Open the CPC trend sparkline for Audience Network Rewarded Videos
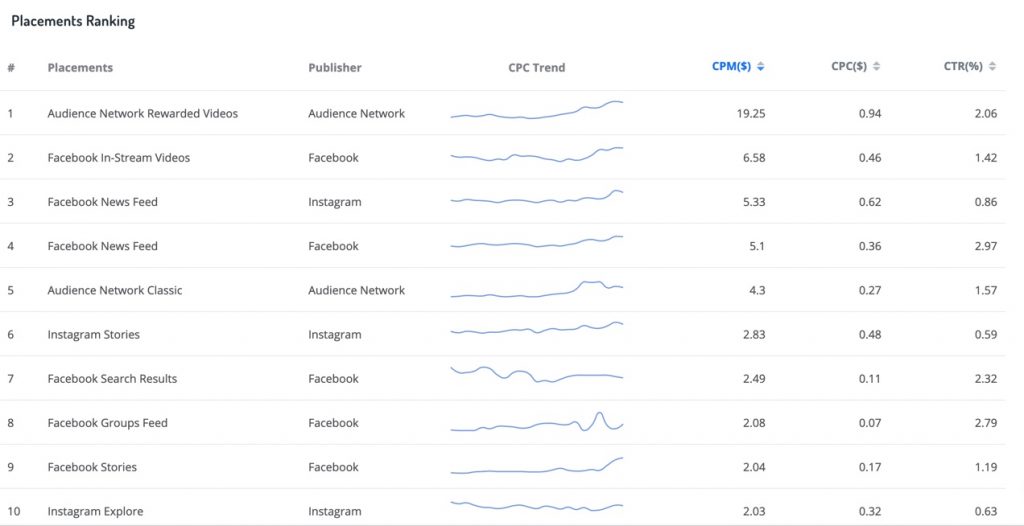Image resolution: width=1024 pixels, height=526 pixels. (x=537, y=110)
